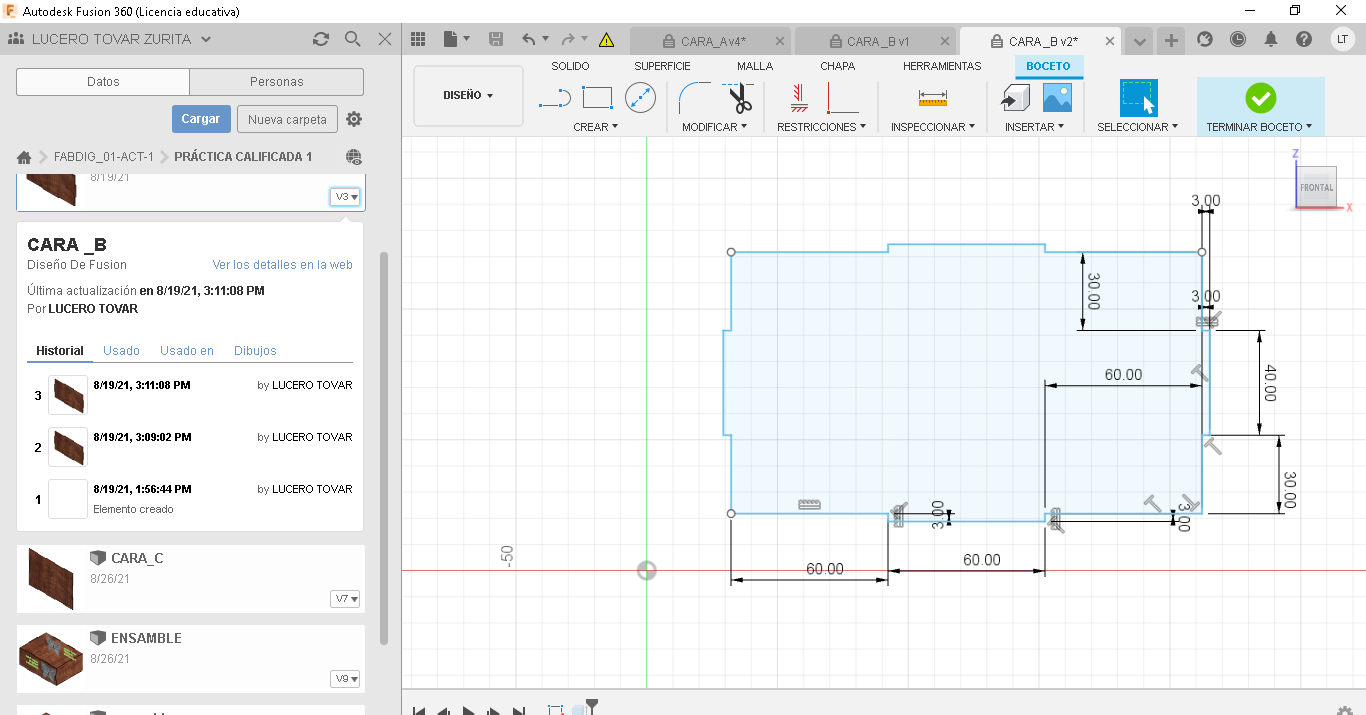Expand the TERMINAR BOCETO menu
This screenshot has width=1366, height=715.
[x=1260, y=127]
